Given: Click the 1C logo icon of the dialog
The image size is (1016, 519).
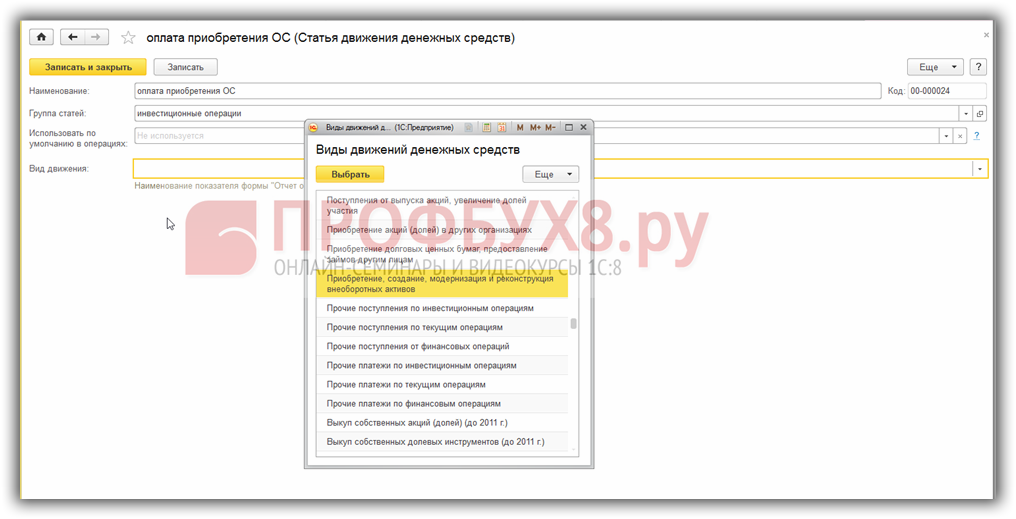Looking at the screenshot, I should pos(314,127).
